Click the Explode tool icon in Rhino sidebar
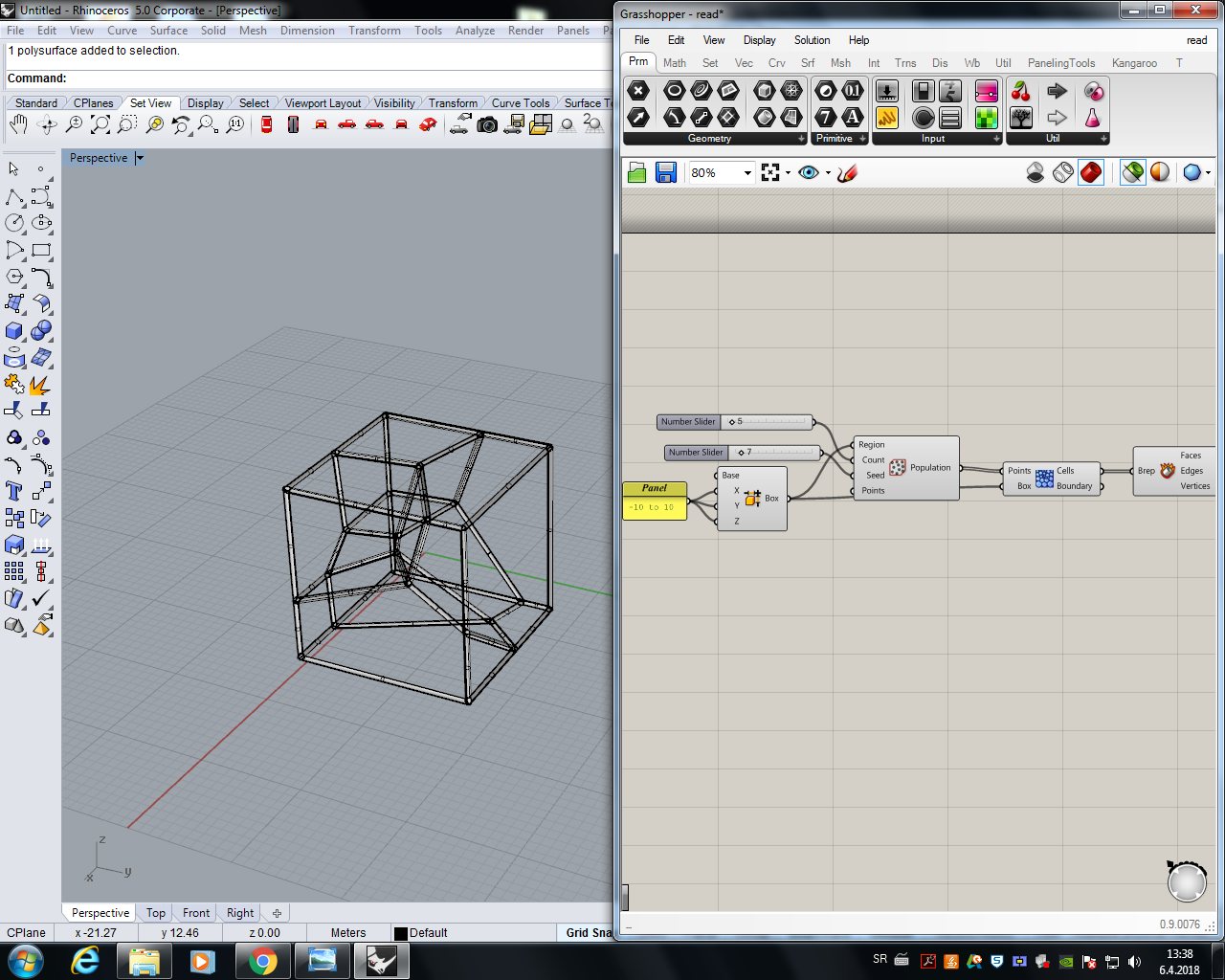Image resolution: width=1225 pixels, height=980 pixels. tap(41, 385)
